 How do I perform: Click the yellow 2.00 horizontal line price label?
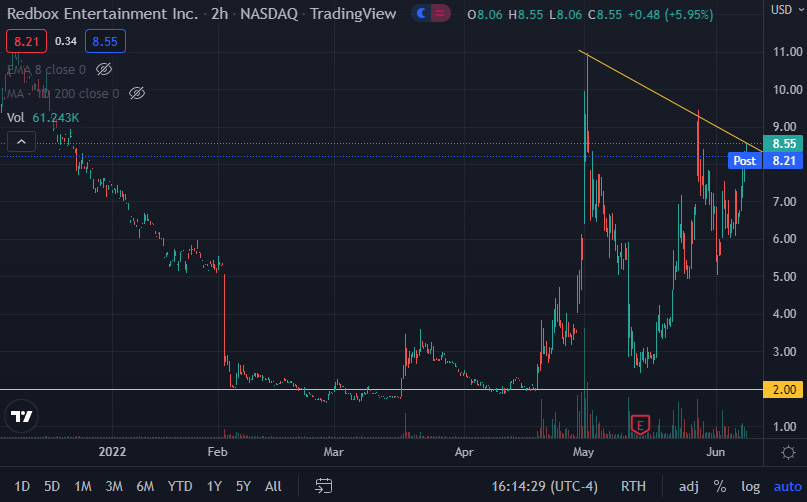coord(784,389)
